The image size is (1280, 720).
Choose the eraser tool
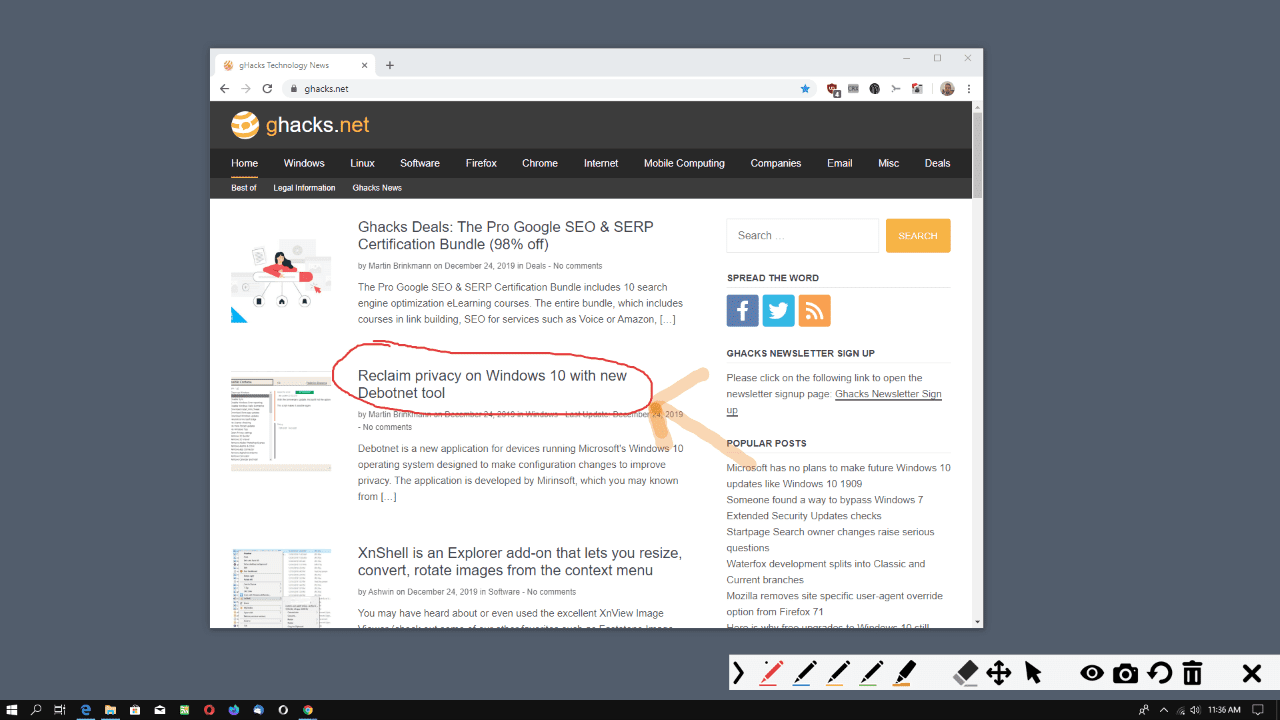tap(965, 673)
